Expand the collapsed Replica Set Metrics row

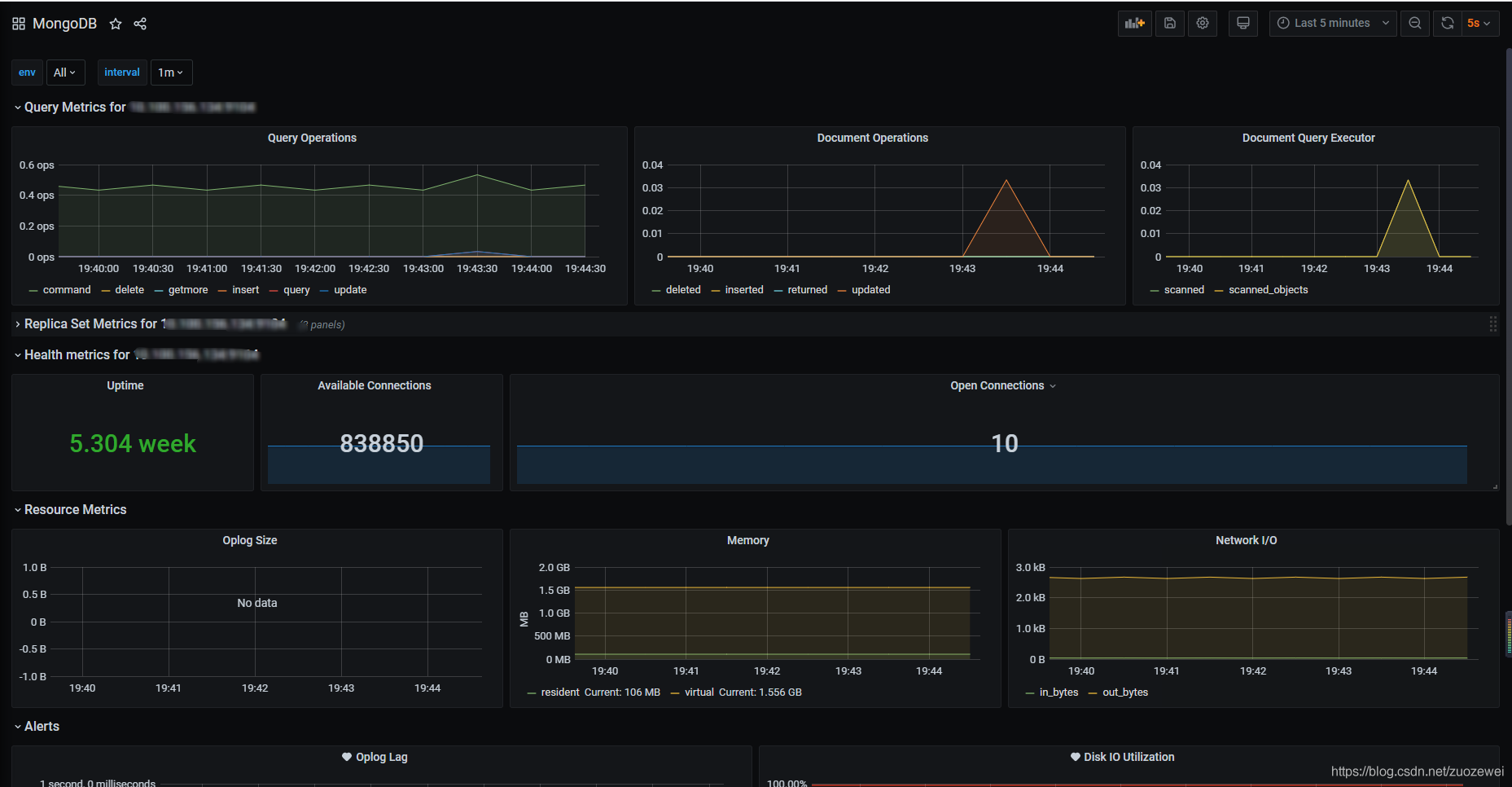90,324
